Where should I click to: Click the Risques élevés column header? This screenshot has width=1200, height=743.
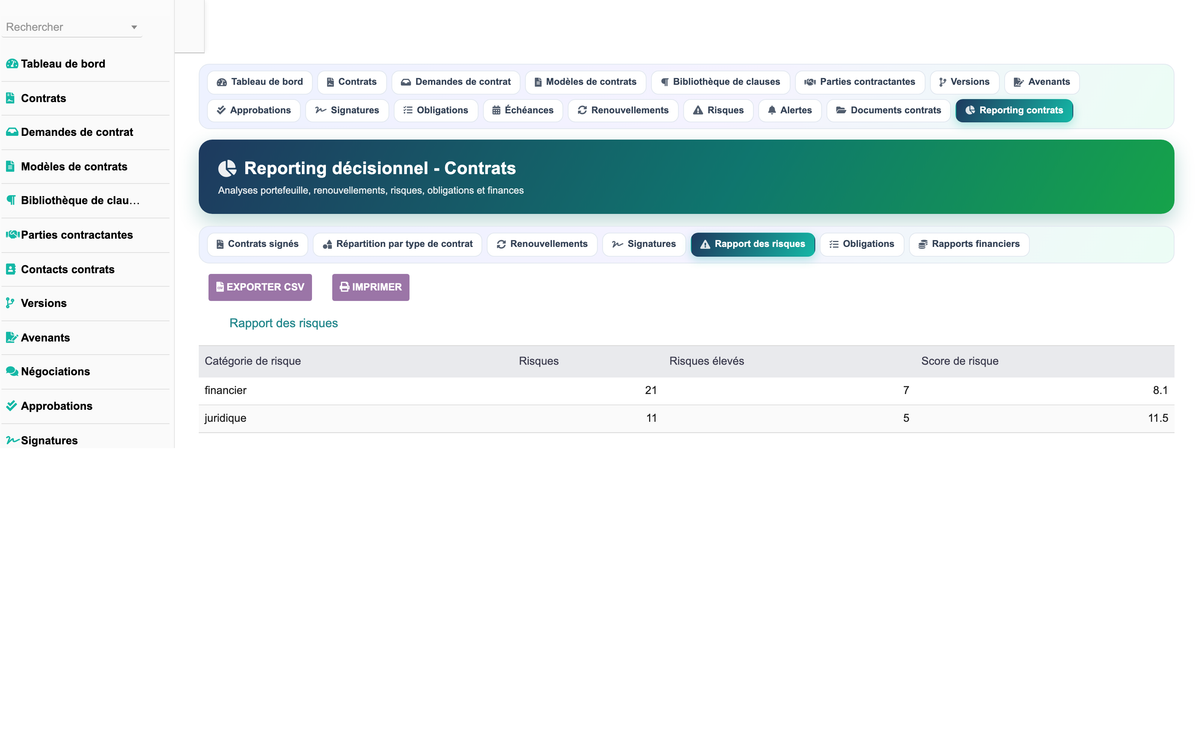(x=707, y=361)
